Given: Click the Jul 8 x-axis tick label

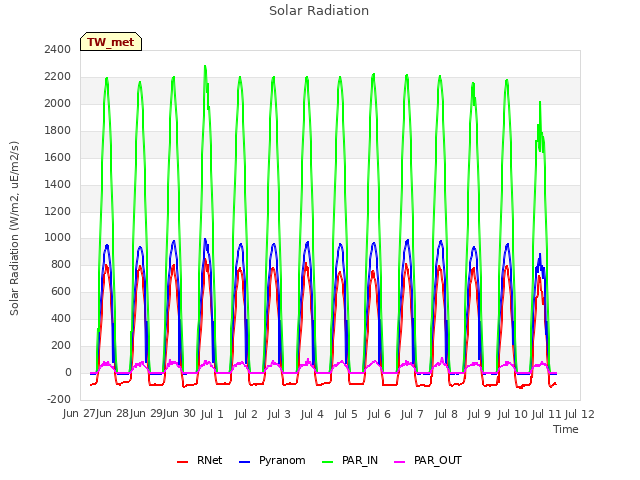Looking at the screenshot, I should click(446, 414).
